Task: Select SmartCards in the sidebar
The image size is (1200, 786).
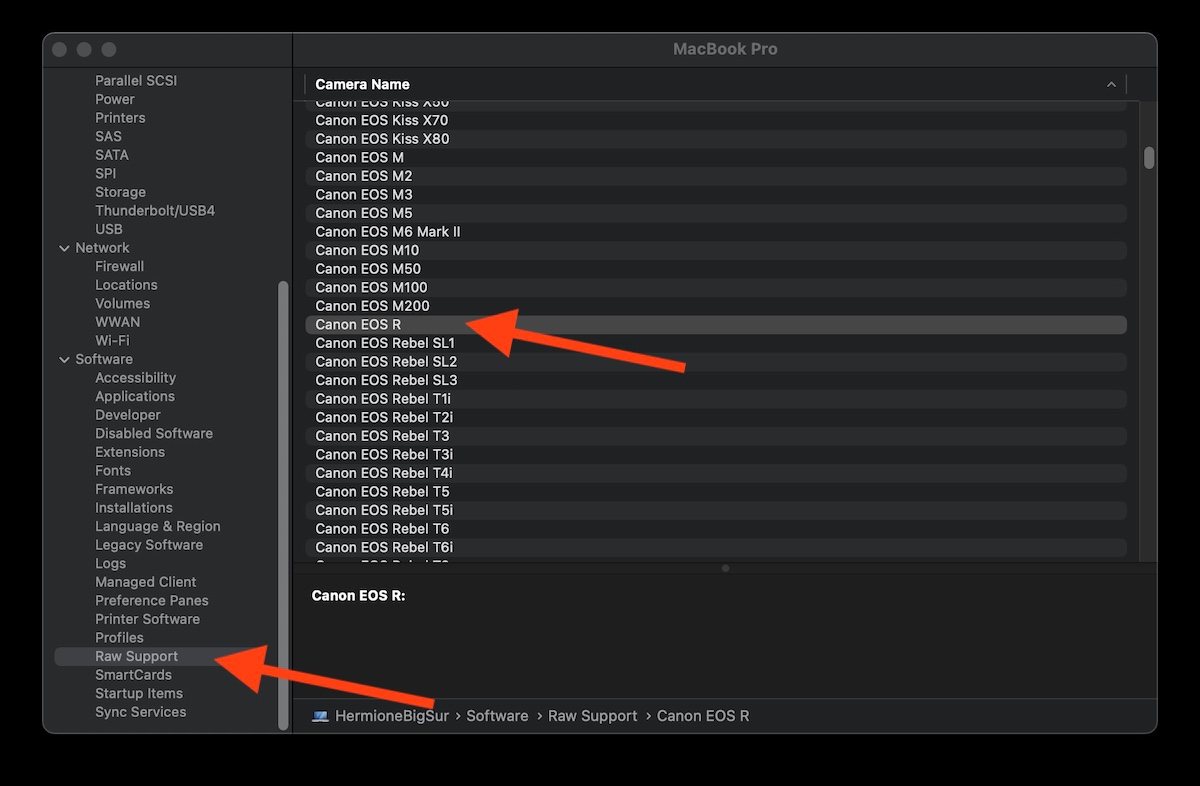Action: [x=133, y=675]
